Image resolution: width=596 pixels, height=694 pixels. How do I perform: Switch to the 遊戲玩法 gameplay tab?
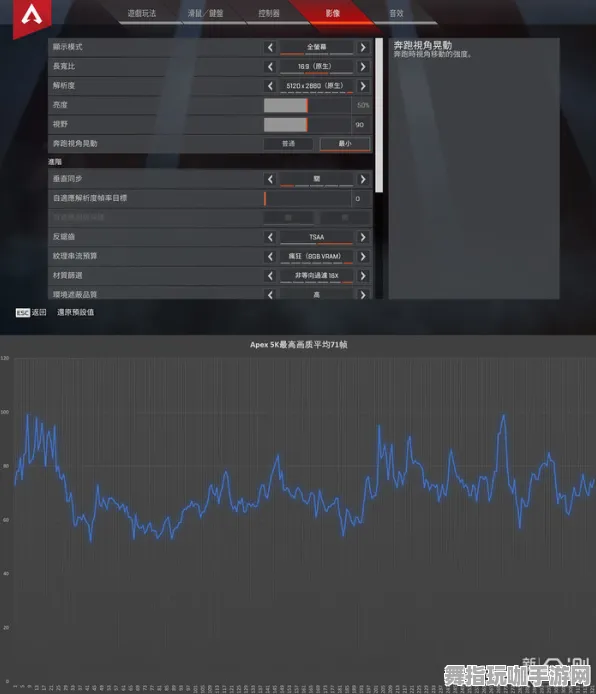[142, 13]
